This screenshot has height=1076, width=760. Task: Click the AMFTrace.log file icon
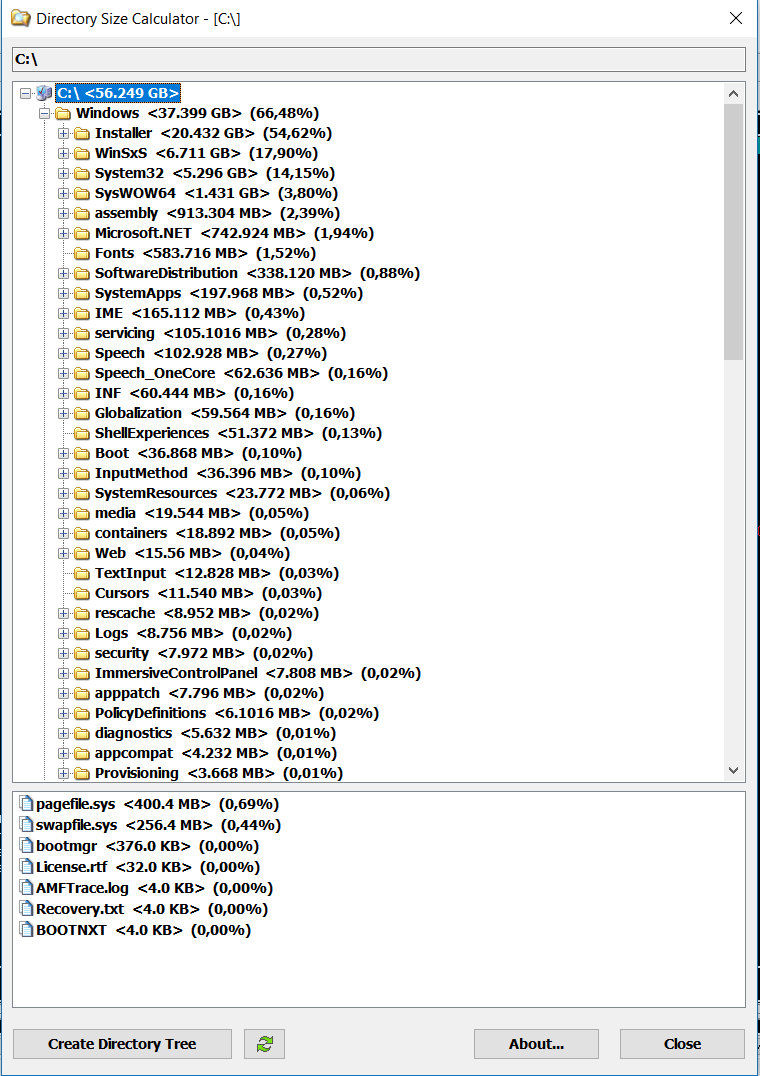(x=26, y=888)
